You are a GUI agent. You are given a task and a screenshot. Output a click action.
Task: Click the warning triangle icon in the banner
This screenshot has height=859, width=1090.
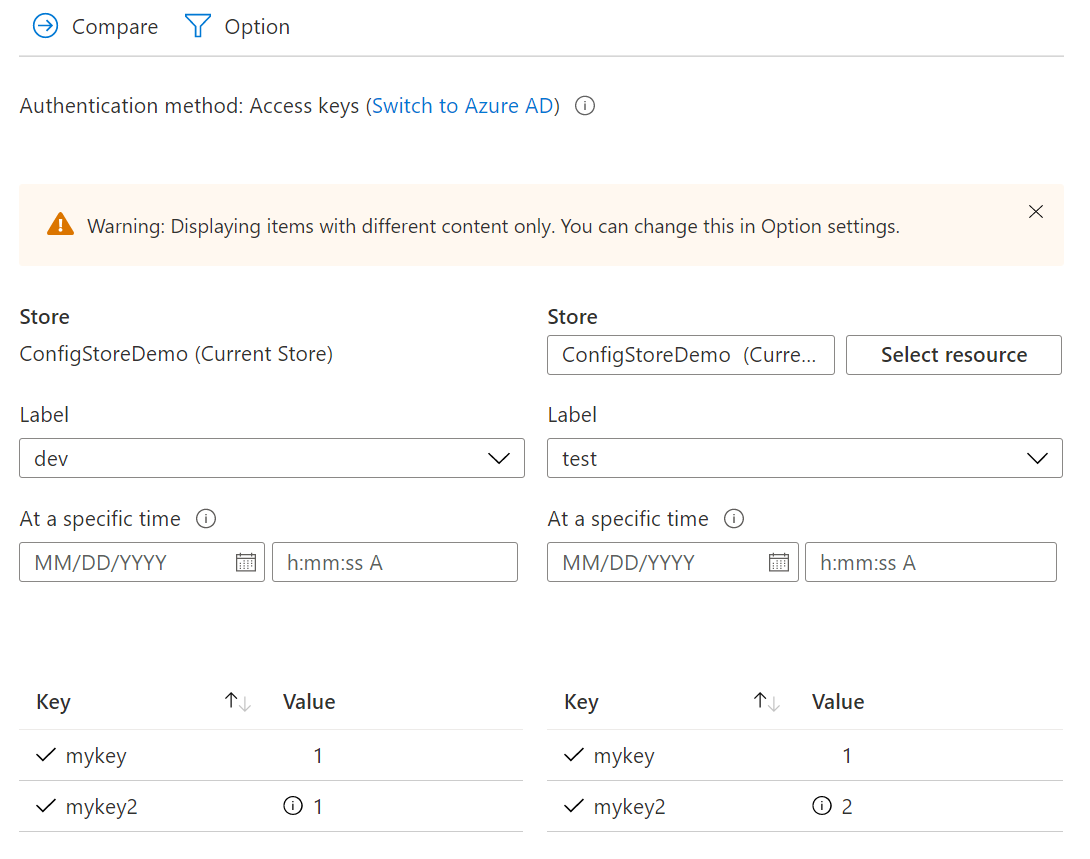[60, 225]
